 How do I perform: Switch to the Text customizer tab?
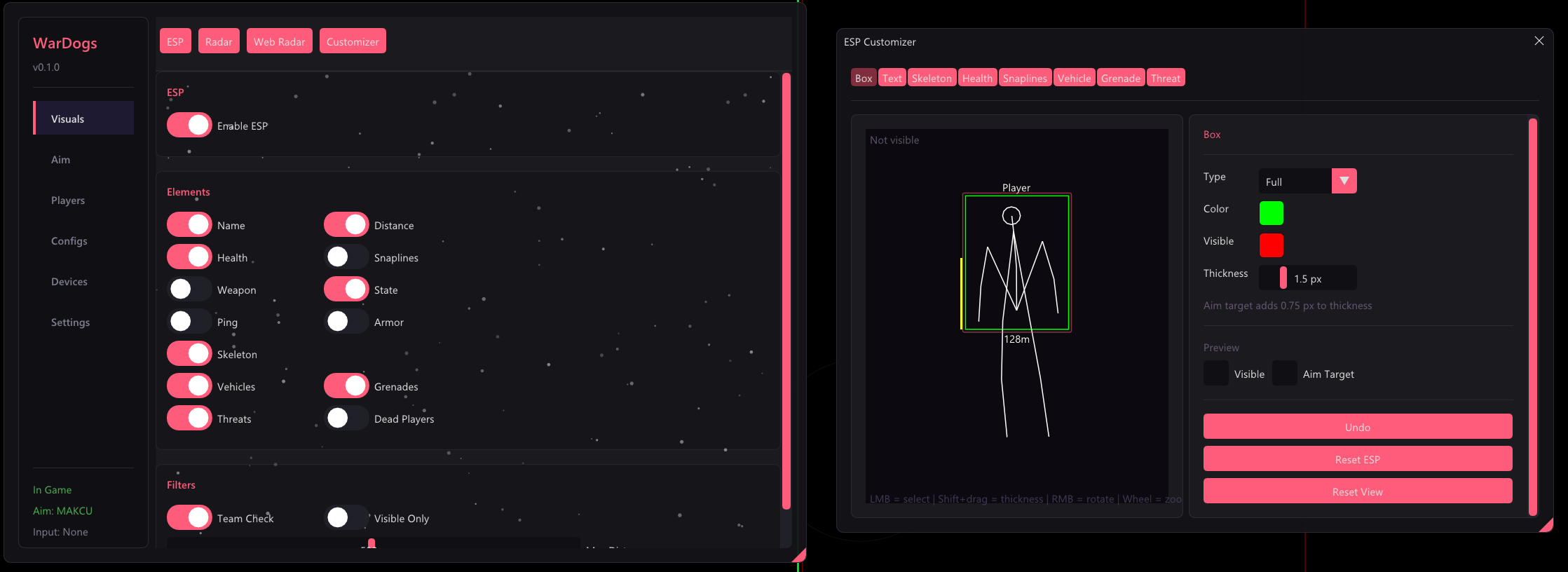(x=892, y=78)
